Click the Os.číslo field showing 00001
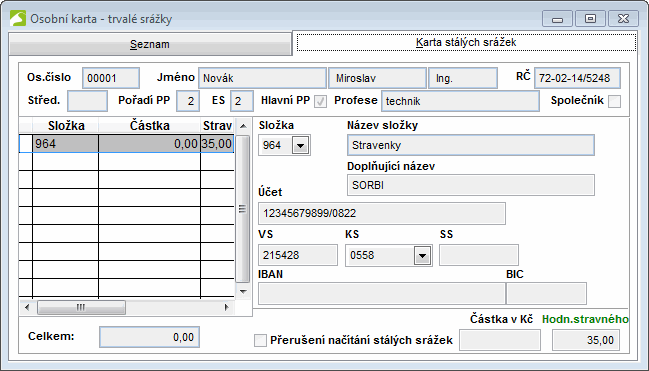The width and height of the screenshot is (649, 371). click(x=111, y=78)
